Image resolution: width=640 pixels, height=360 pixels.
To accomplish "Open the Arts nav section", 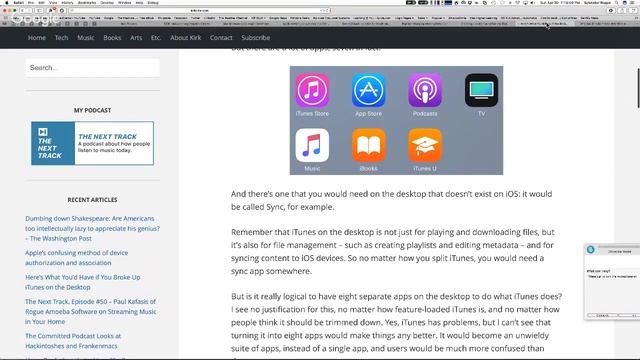I will [x=136, y=38].
